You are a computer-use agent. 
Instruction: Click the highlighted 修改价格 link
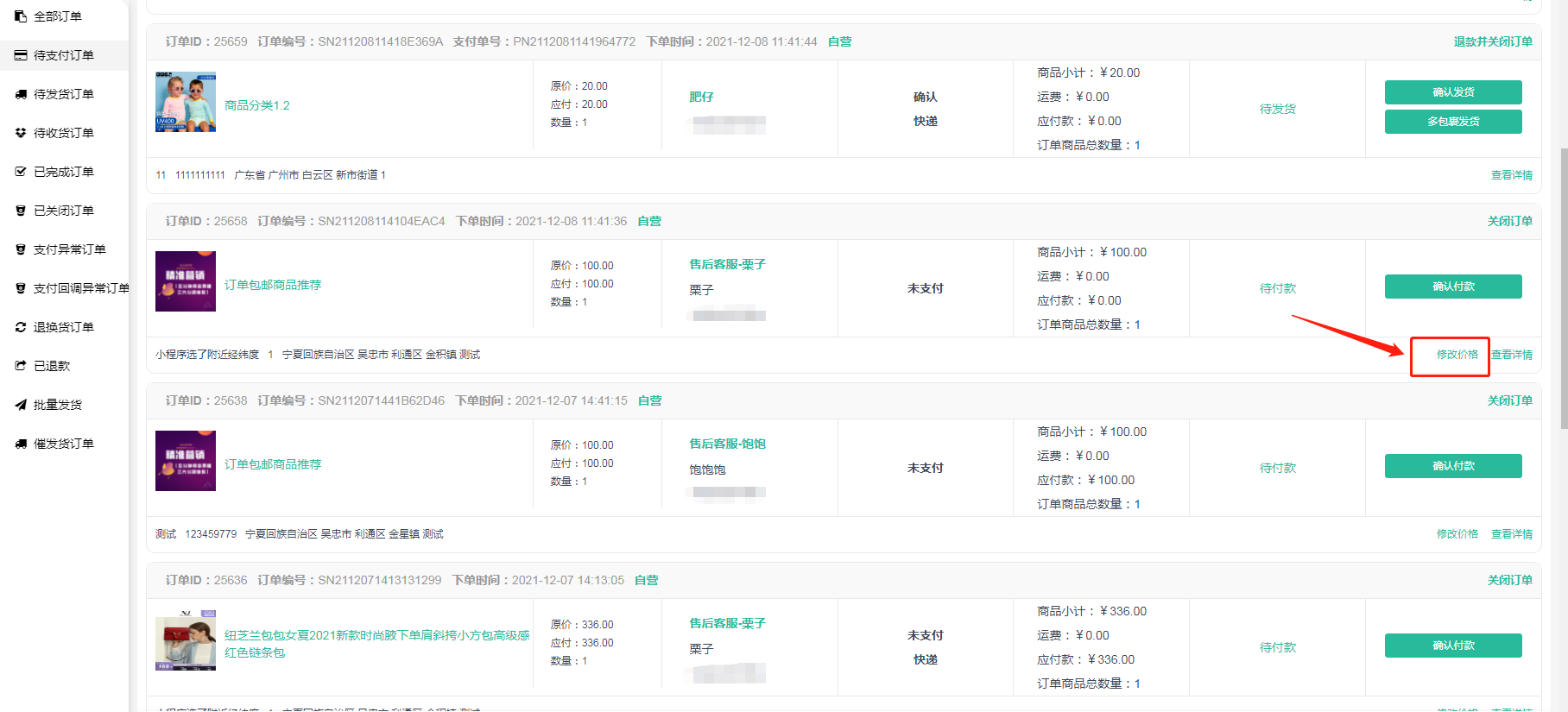[1457, 355]
